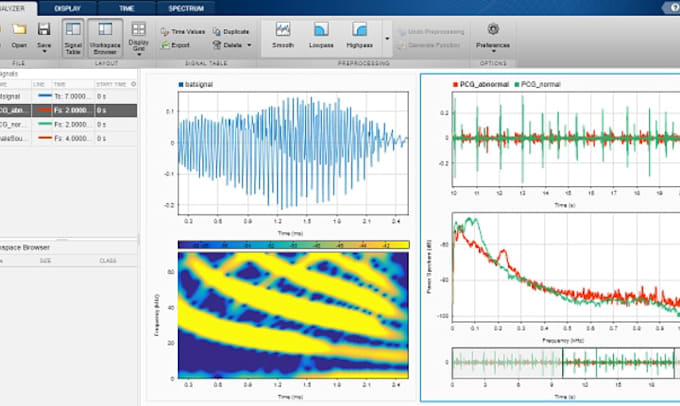Click the batsignal spectrogram plot
The height and width of the screenshot is (406, 680).
(293, 315)
